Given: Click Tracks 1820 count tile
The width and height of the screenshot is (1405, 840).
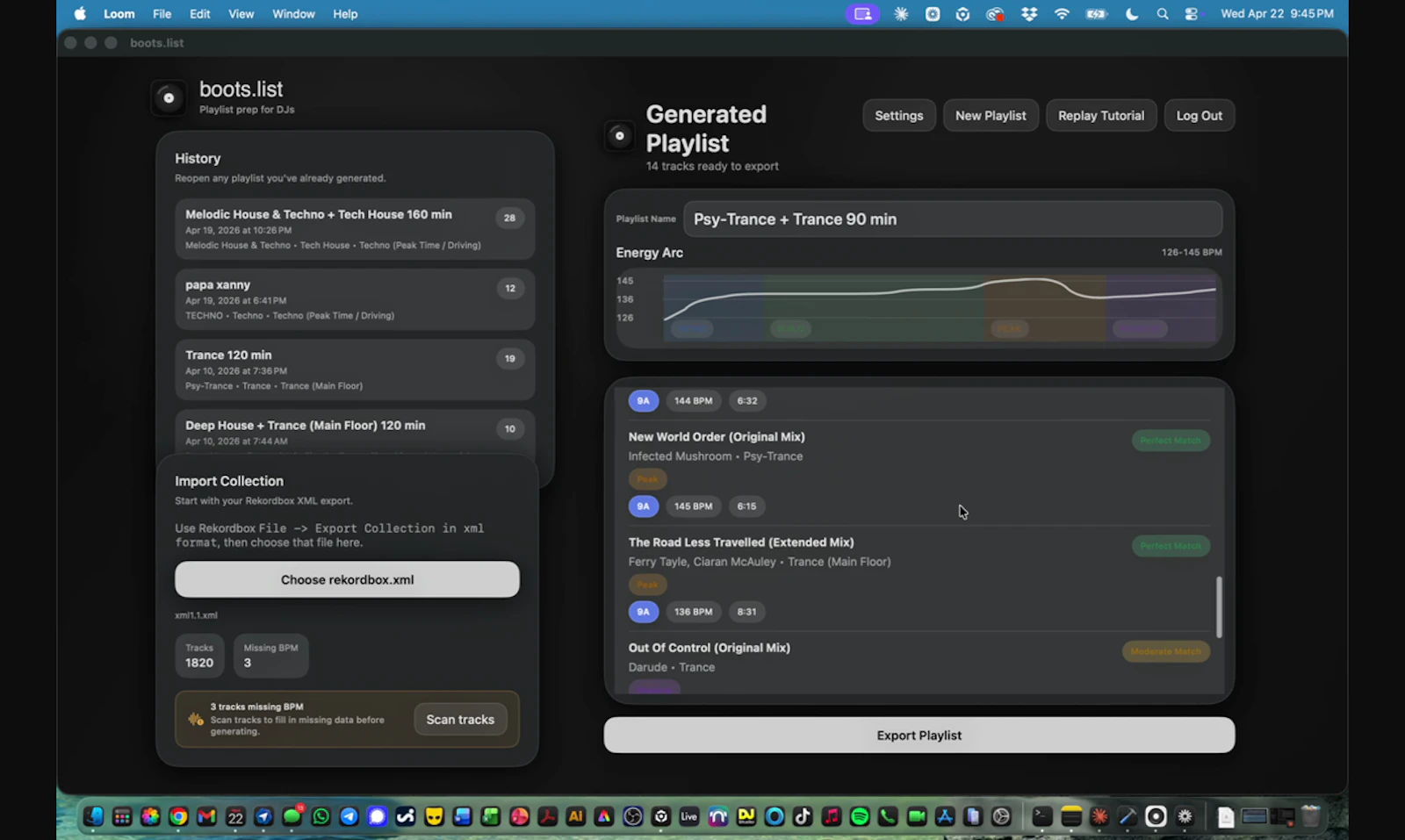Looking at the screenshot, I should pos(199,656).
